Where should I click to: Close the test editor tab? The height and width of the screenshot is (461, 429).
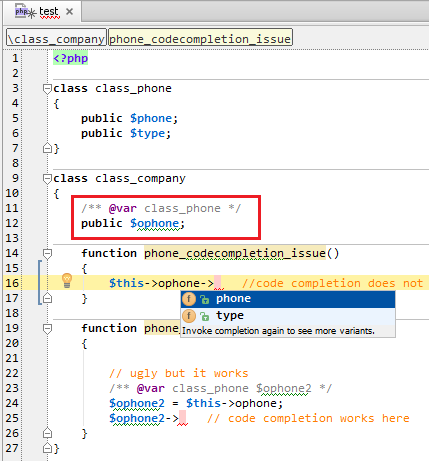click(70, 12)
